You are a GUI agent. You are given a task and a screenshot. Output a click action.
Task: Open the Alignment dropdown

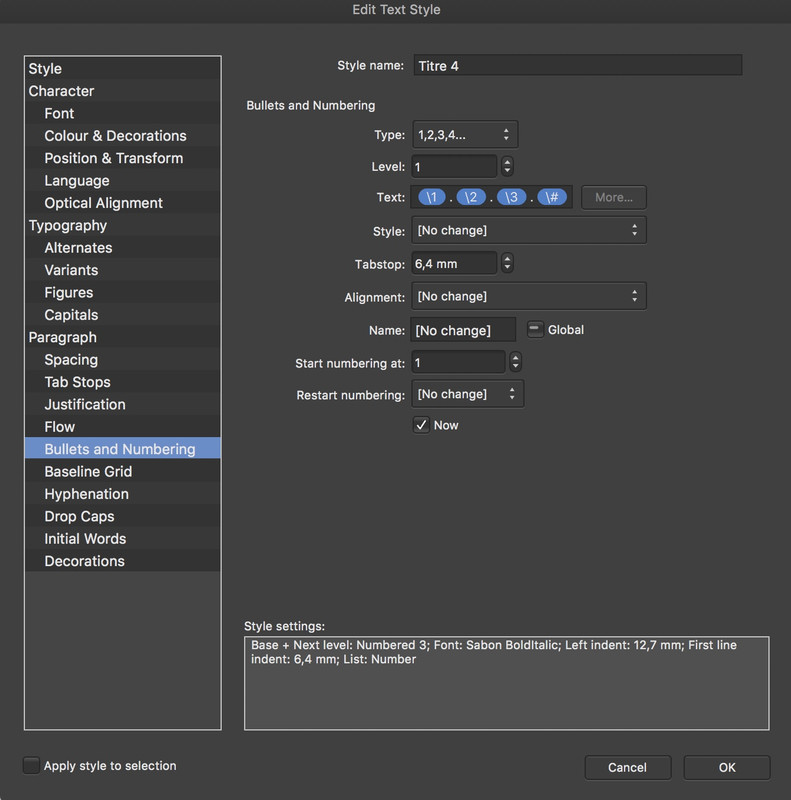point(528,296)
